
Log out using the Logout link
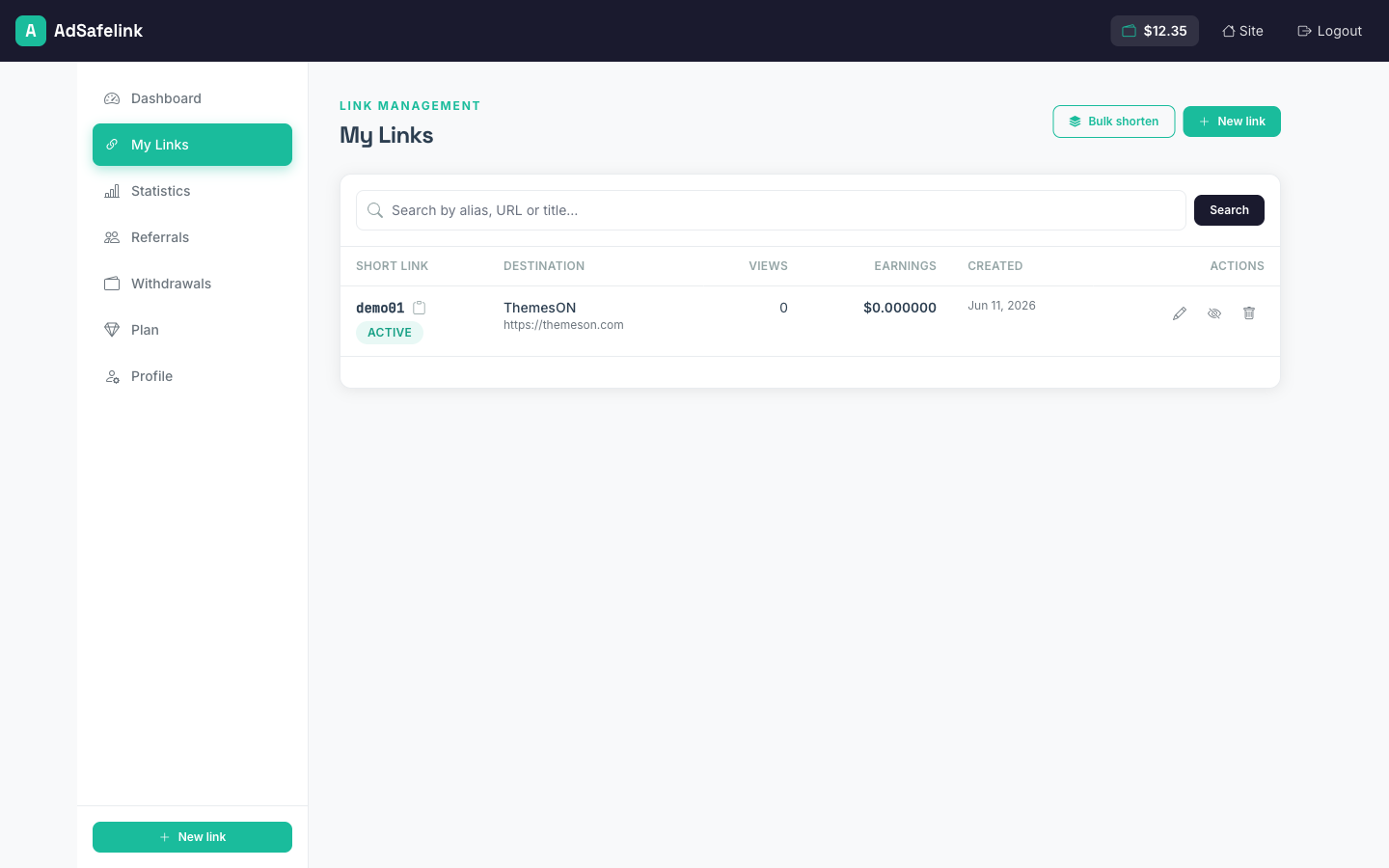point(1329,31)
